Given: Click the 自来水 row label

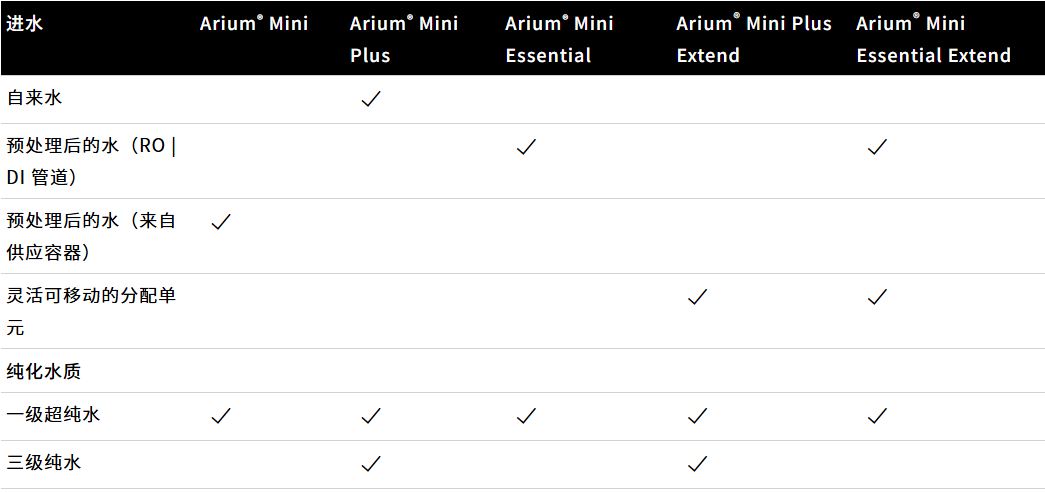Looking at the screenshot, I should (34, 100).
